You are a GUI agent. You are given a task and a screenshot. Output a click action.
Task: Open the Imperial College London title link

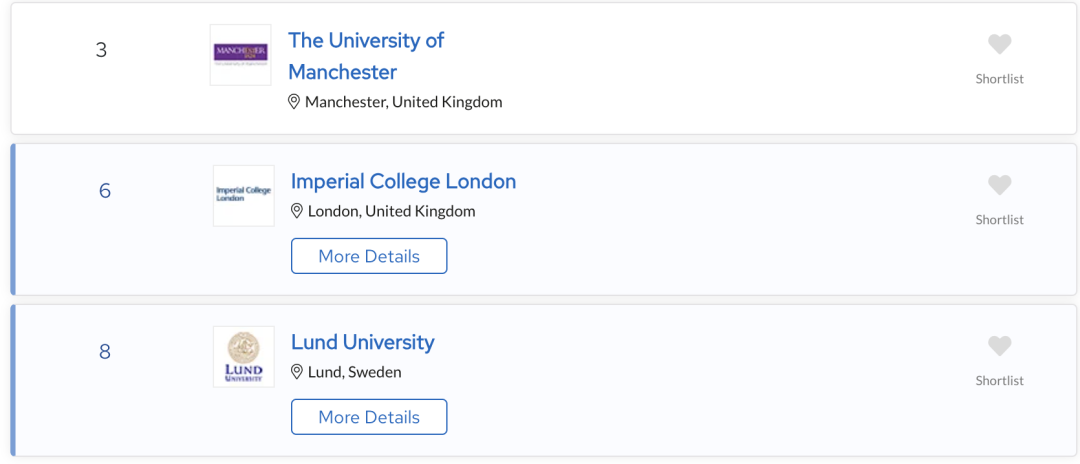pos(404,181)
